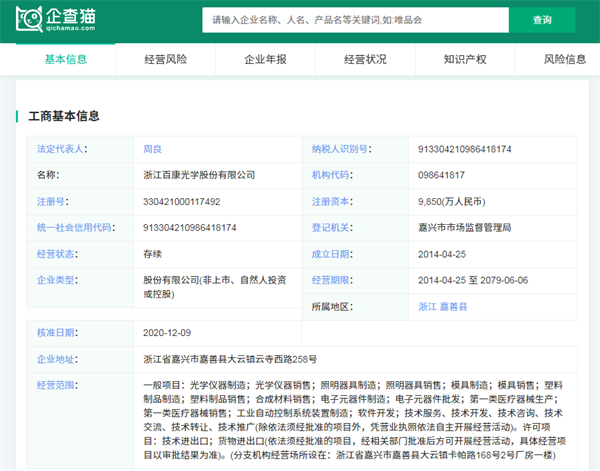Click the search input field
600x471 pixels.
355,20
